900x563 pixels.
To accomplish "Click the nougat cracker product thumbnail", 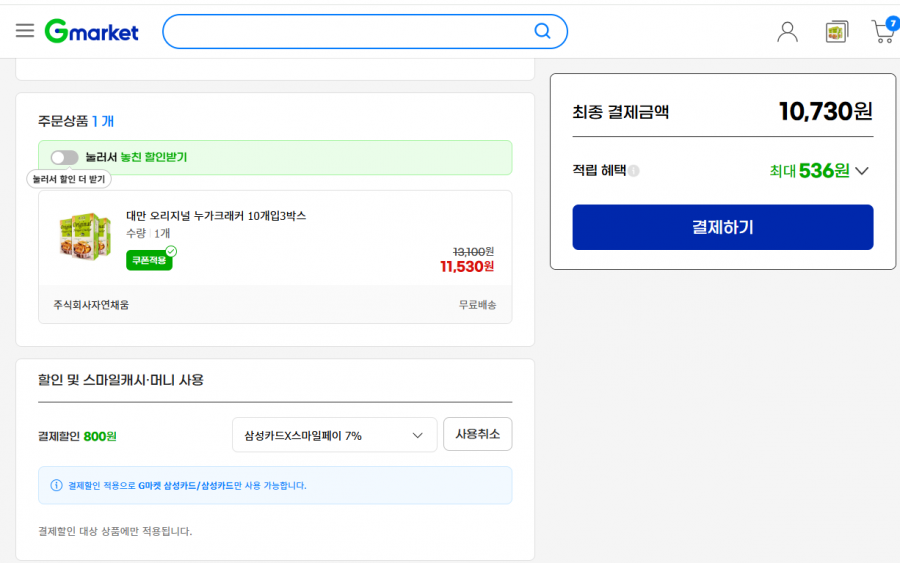I will (85, 236).
